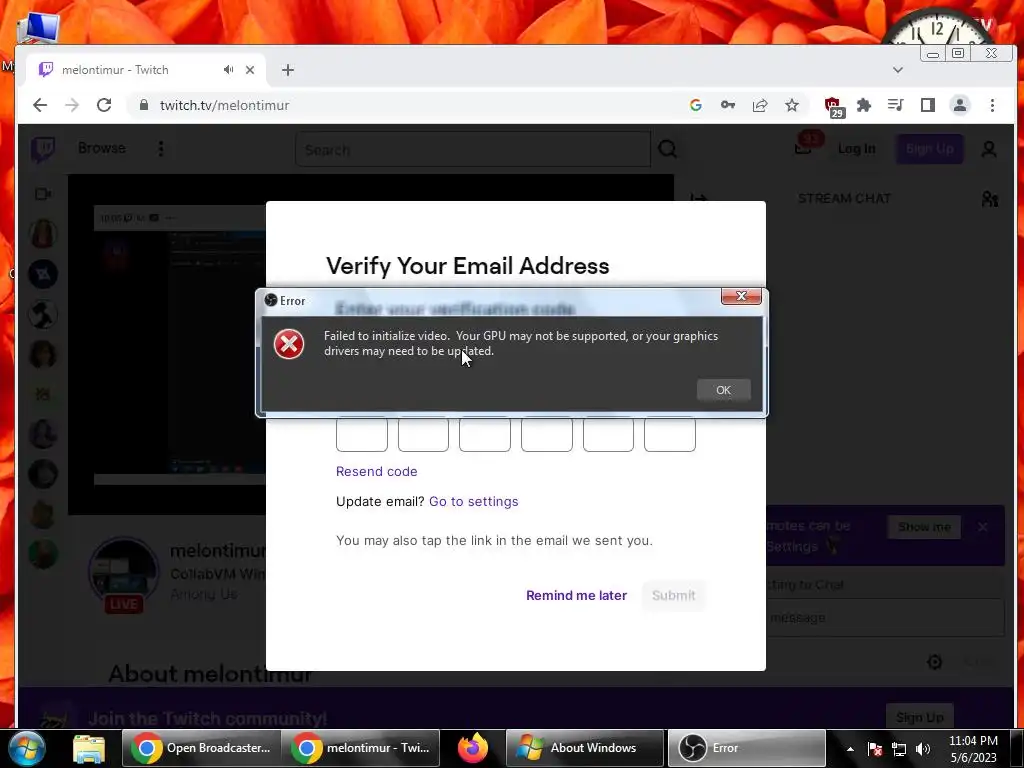The width and height of the screenshot is (1024, 768).
Task: Open the Chrome profile avatar
Action: coord(959,105)
